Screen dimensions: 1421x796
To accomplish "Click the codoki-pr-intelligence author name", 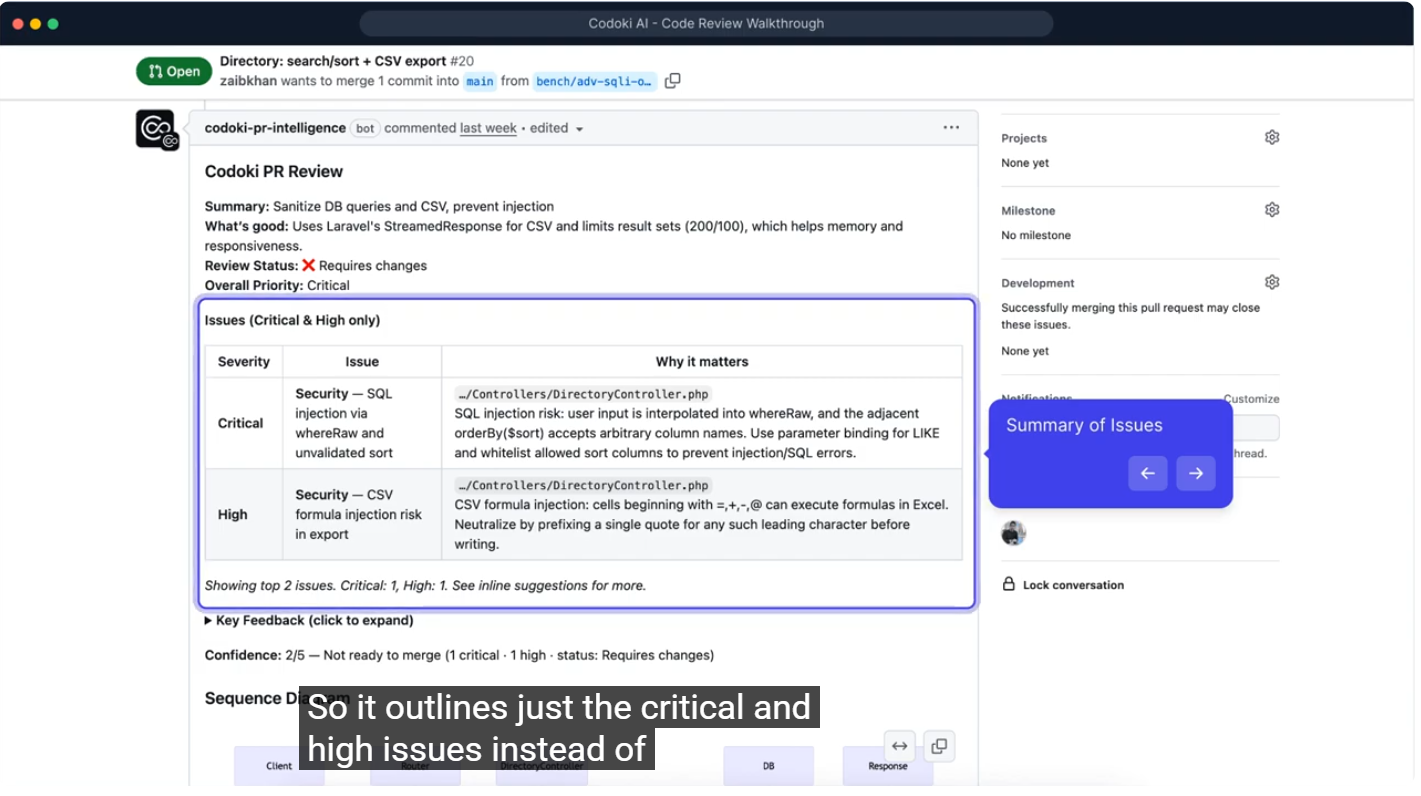I will pyautogui.click(x=275, y=128).
